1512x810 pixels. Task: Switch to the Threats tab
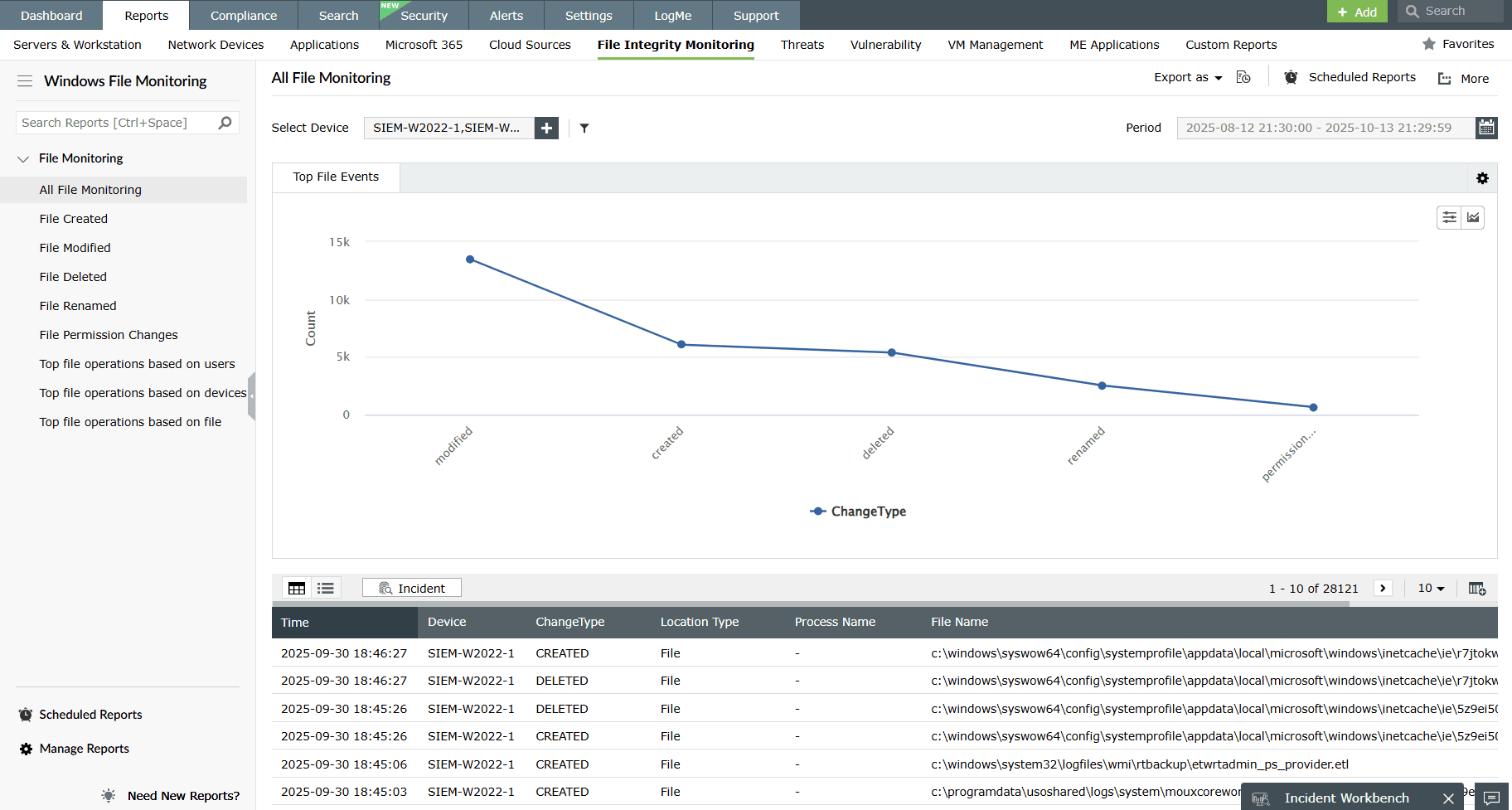[x=802, y=45]
